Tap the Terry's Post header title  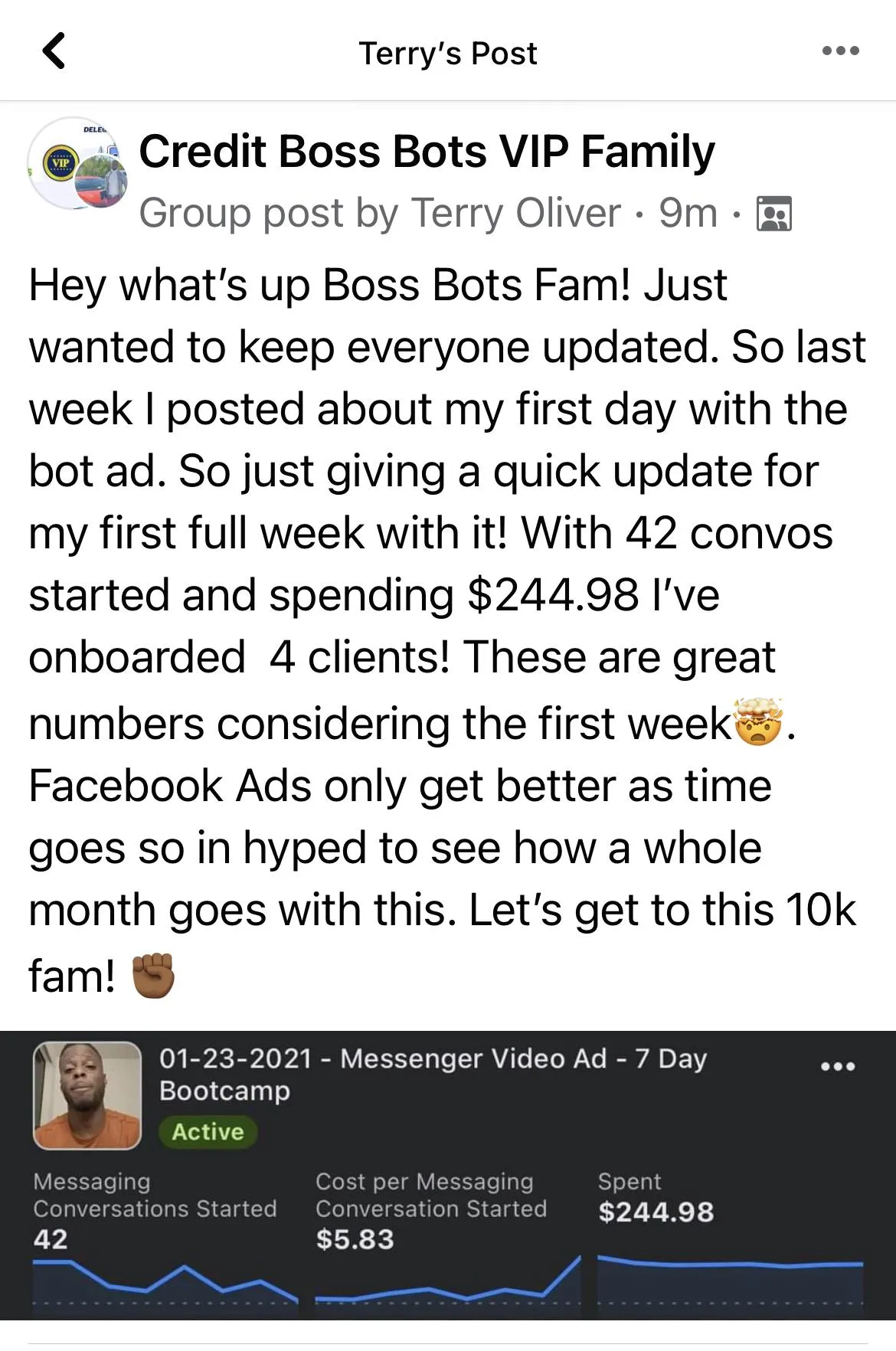[448, 54]
